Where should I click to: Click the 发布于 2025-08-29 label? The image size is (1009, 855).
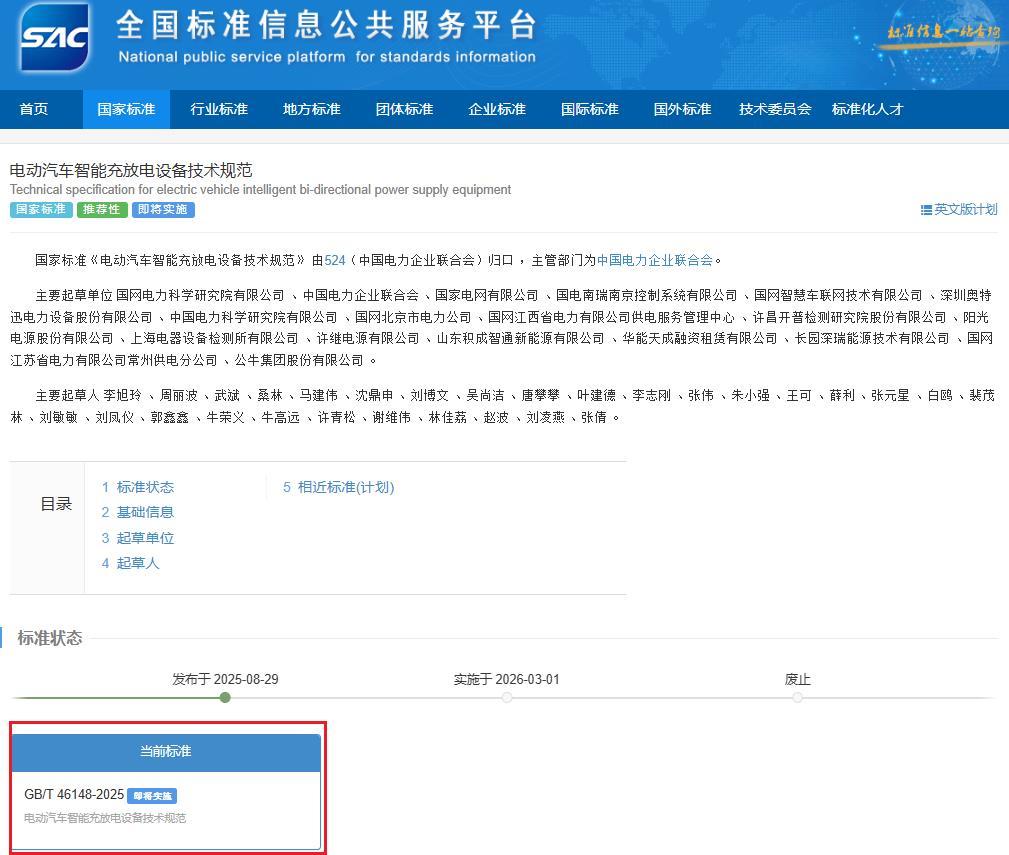tap(225, 679)
